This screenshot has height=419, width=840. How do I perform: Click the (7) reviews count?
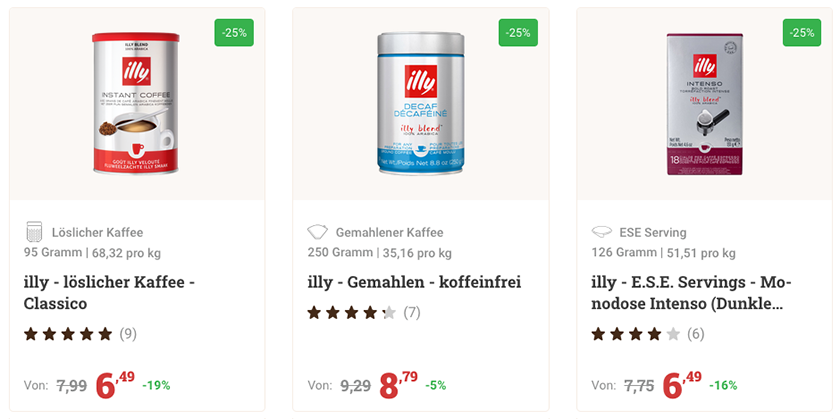tap(412, 313)
